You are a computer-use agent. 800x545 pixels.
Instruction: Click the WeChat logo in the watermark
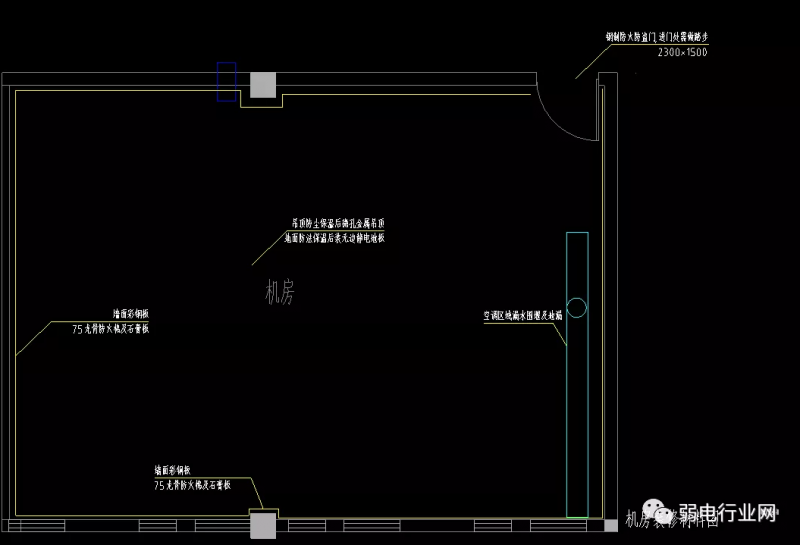pos(658,514)
